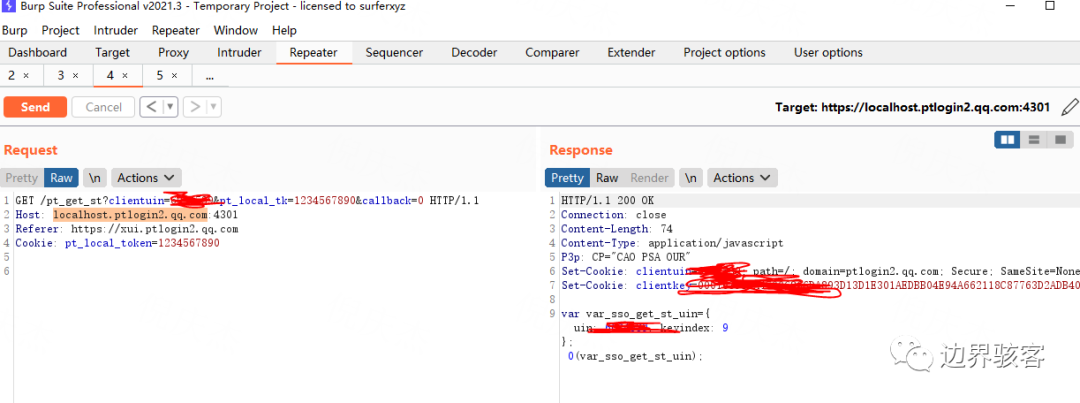The image size is (1080, 403).
Task: Switch to the Target tab
Action: point(113,52)
